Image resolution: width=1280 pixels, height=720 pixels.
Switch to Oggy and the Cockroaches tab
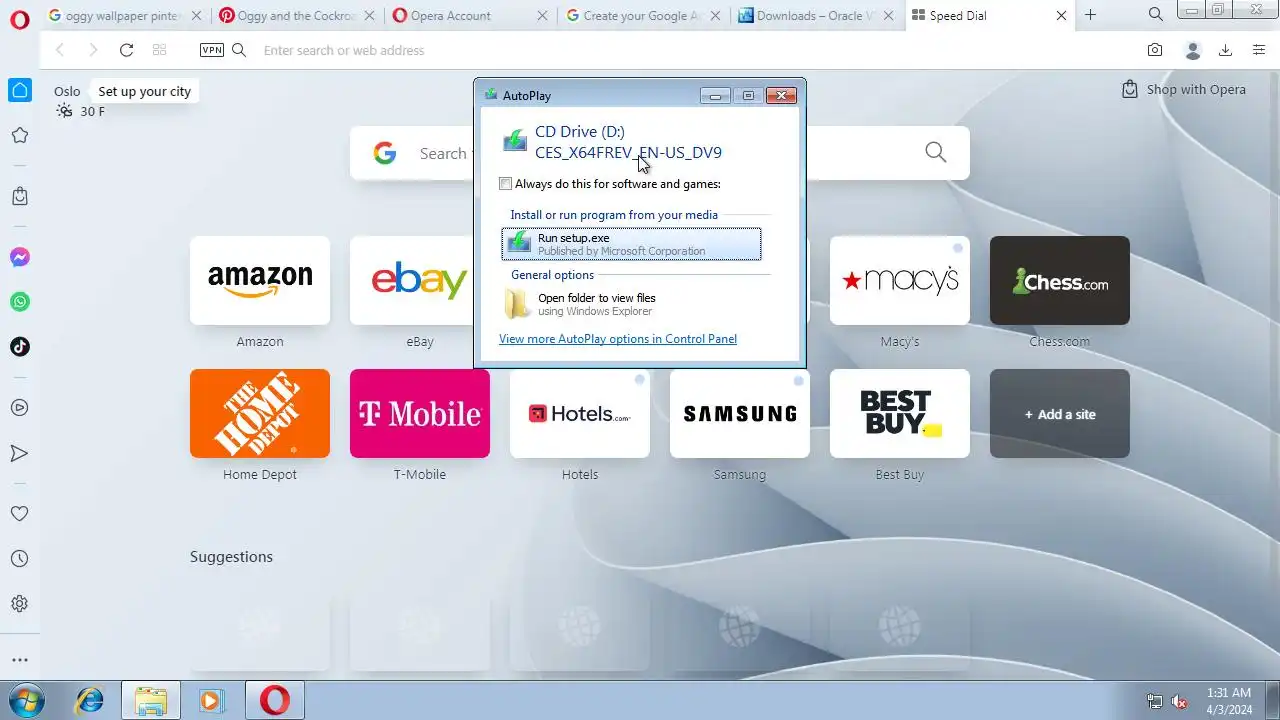click(297, 16)
